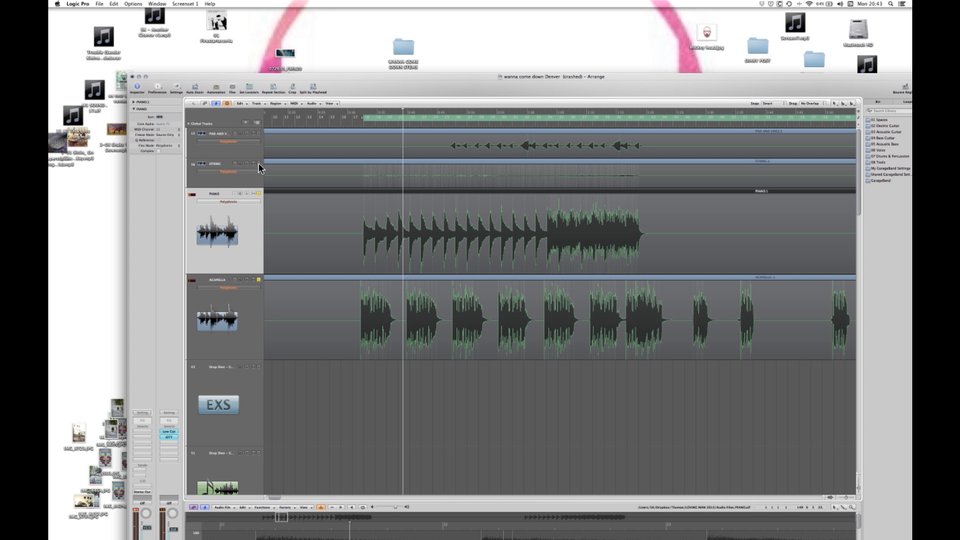
Task: Expand the PIANO.1 disclosure triangle in Inspector
Action: coord(133,102)
